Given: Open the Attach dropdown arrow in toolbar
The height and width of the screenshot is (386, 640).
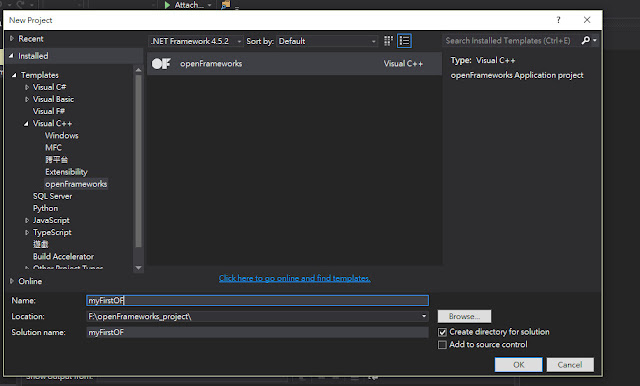Looking at the screenshot, I should click(209, 5).
